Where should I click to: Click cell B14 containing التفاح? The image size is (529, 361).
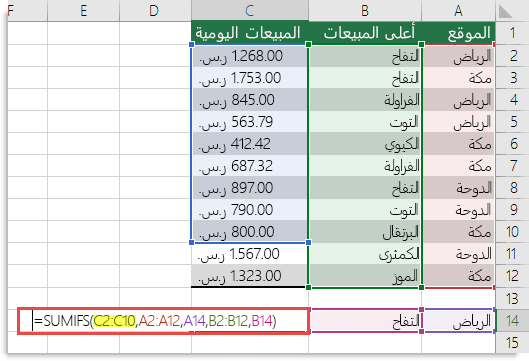tap(365, 321)
